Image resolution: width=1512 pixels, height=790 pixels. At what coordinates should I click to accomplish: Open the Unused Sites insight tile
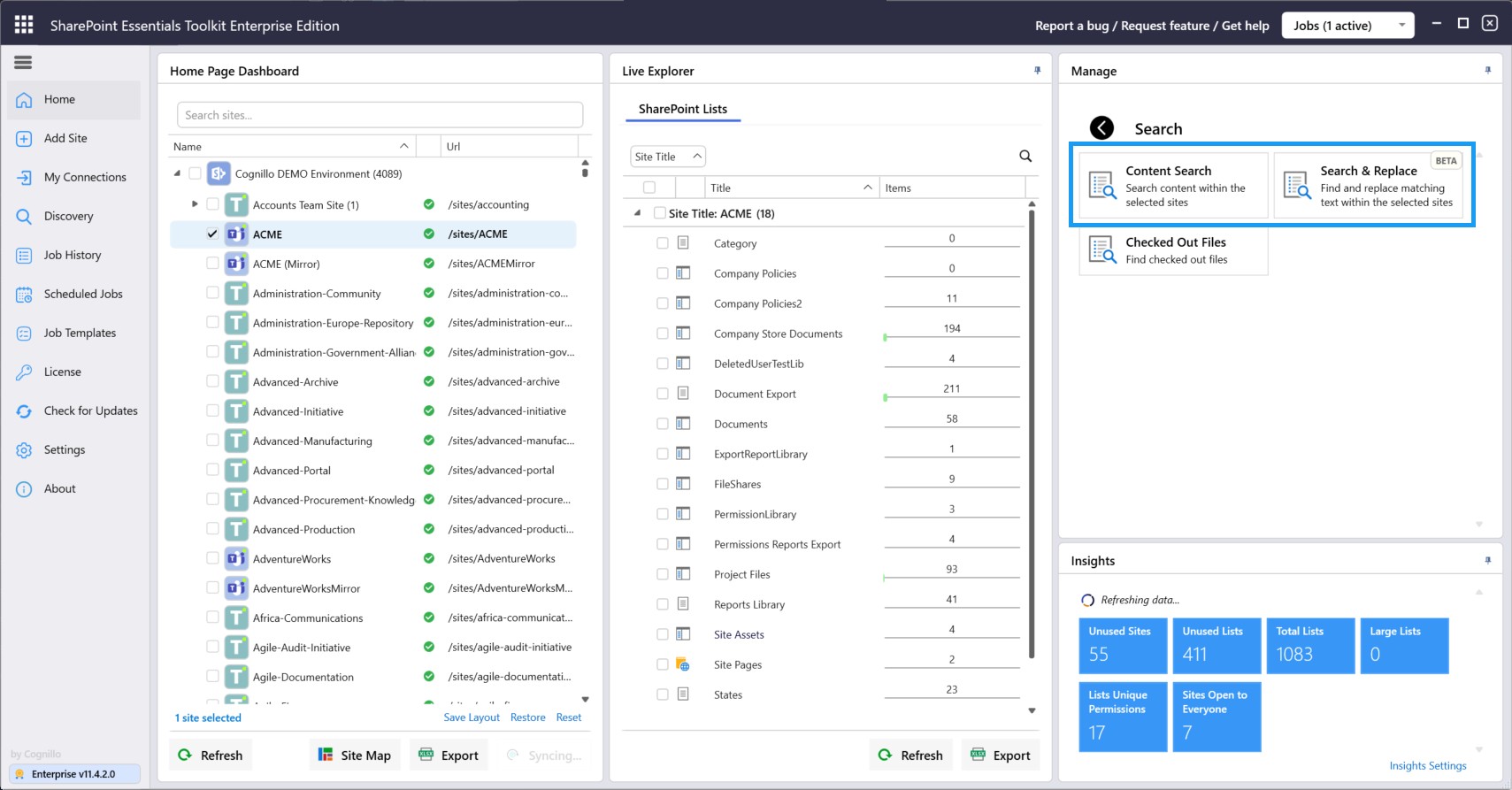1123,646
